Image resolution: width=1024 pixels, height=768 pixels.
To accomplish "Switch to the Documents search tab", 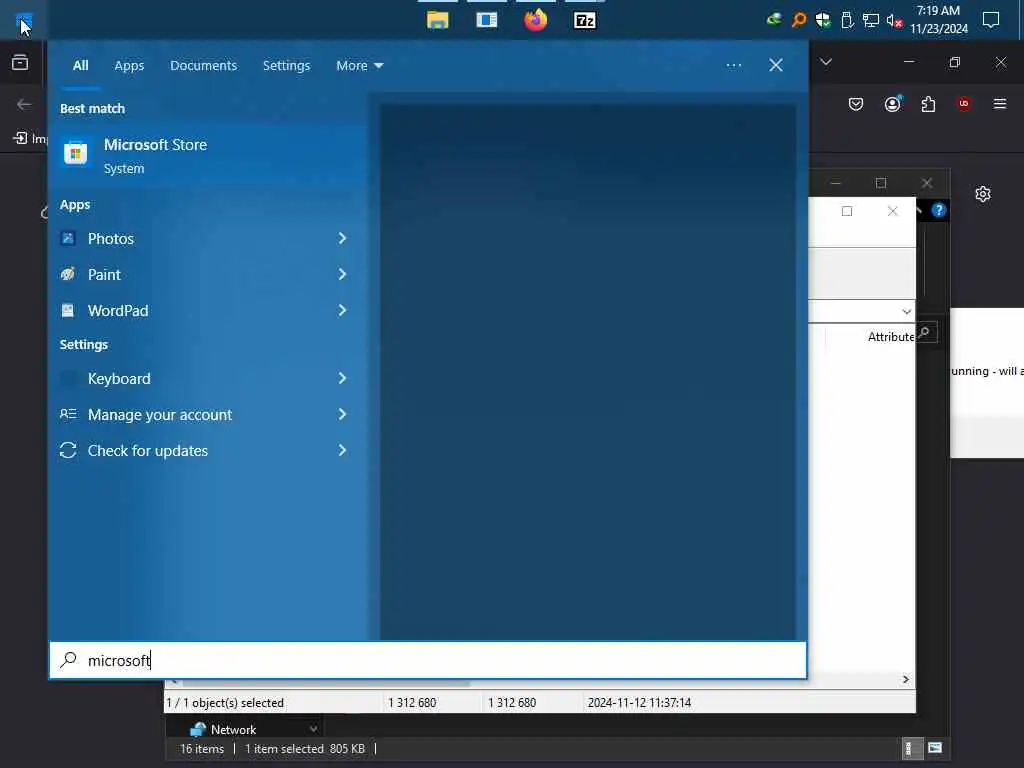I will click(203, 65).
